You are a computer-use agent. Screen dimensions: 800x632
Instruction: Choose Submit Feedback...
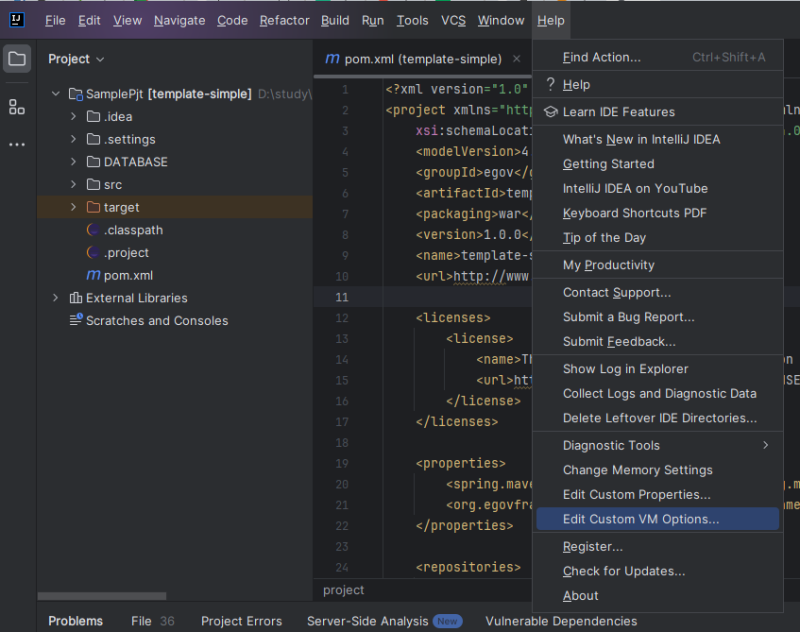(x=658, y=341)
